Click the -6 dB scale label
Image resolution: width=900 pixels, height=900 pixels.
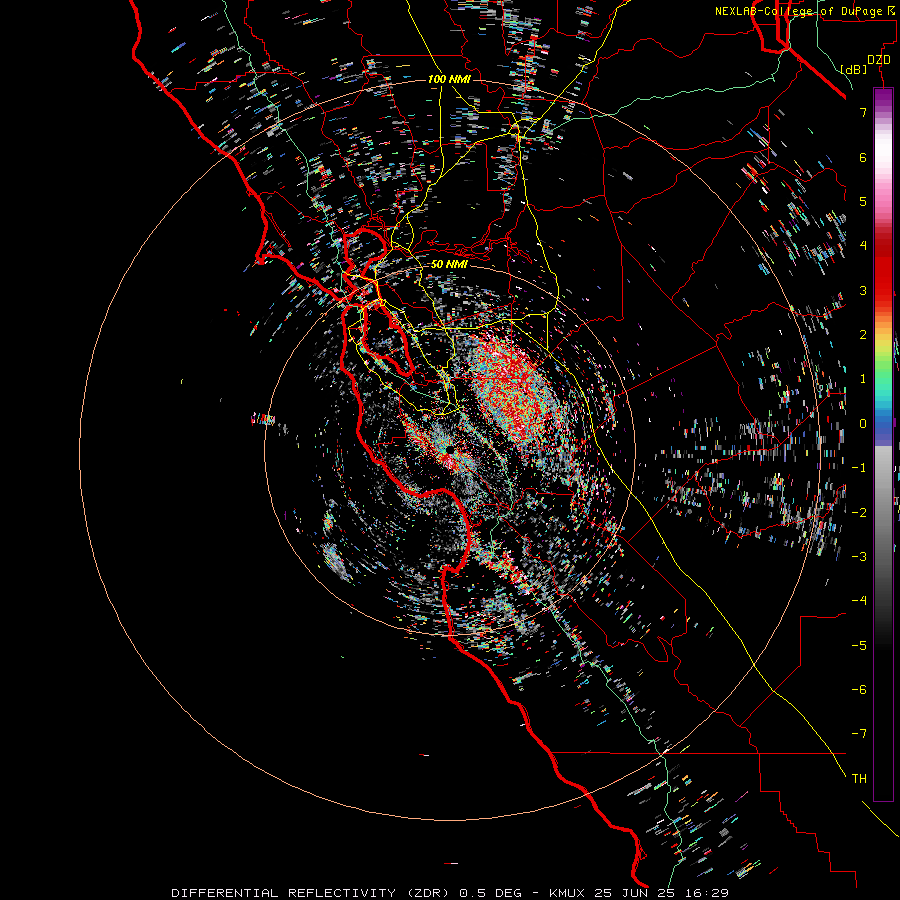[859, 690]
